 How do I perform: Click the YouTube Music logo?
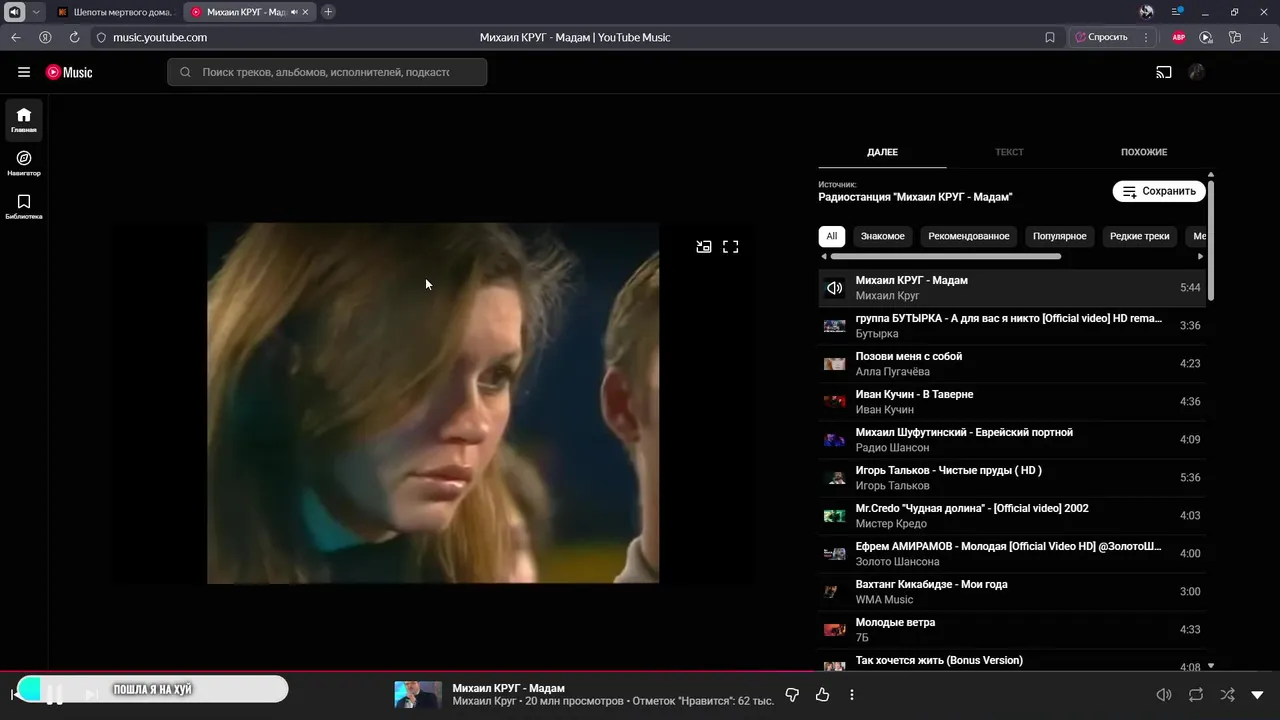click(x=69, y=72)
